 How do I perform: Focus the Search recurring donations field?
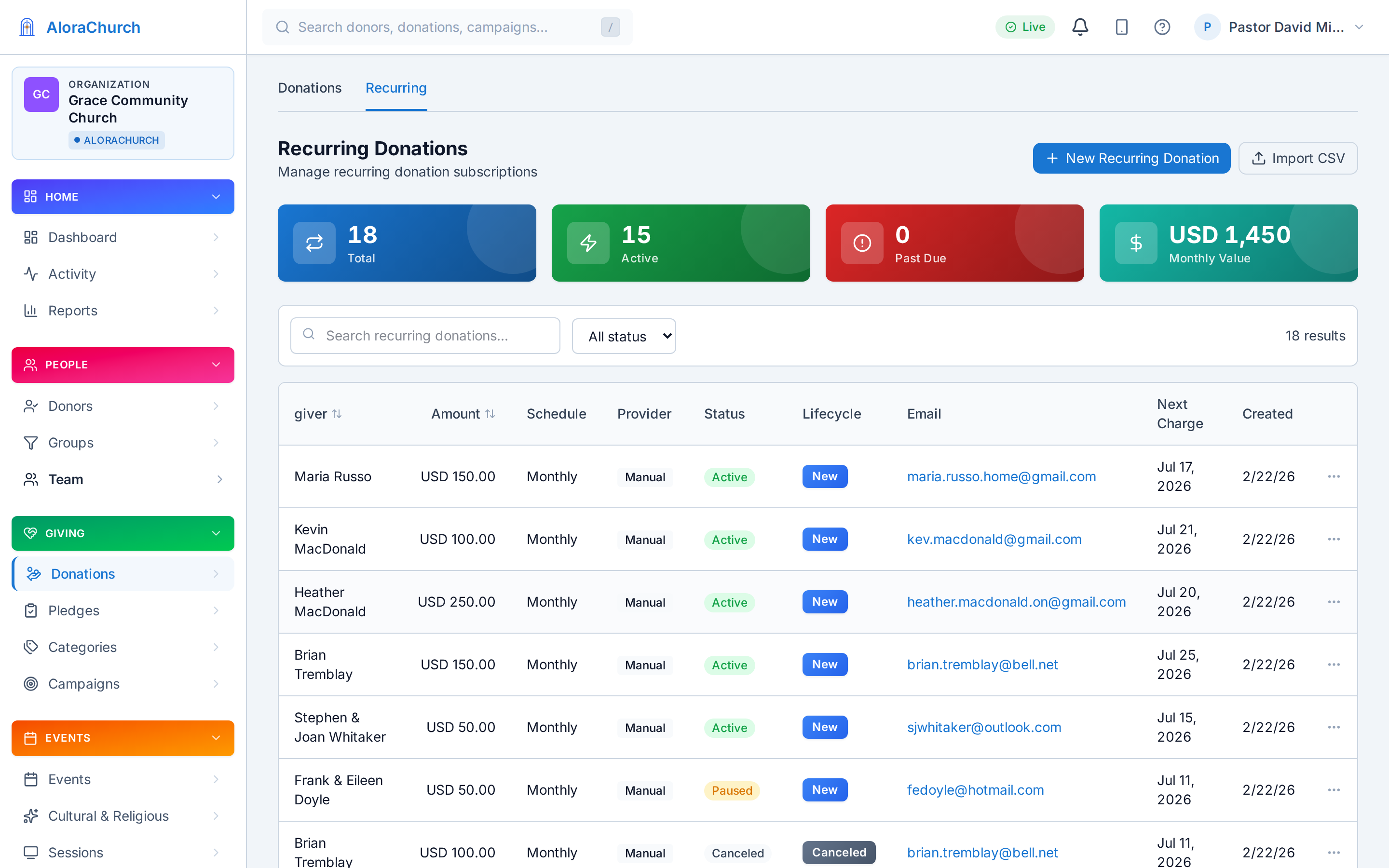click(425, 336)
